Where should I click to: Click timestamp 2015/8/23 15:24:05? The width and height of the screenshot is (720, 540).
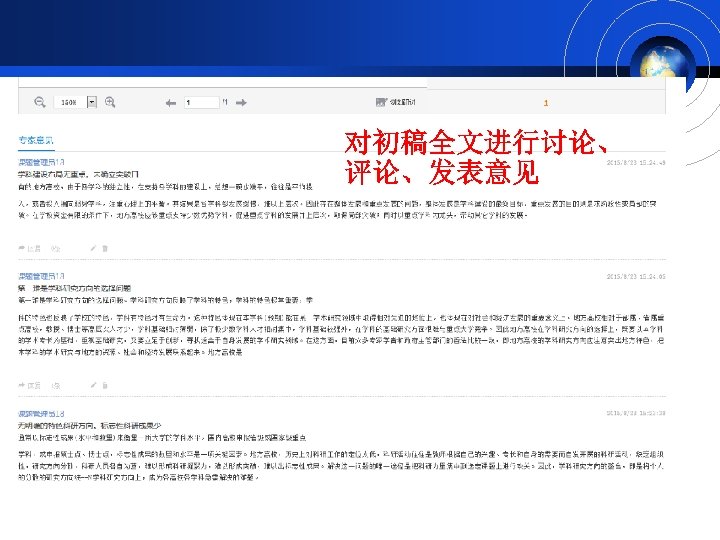(636, 276)
